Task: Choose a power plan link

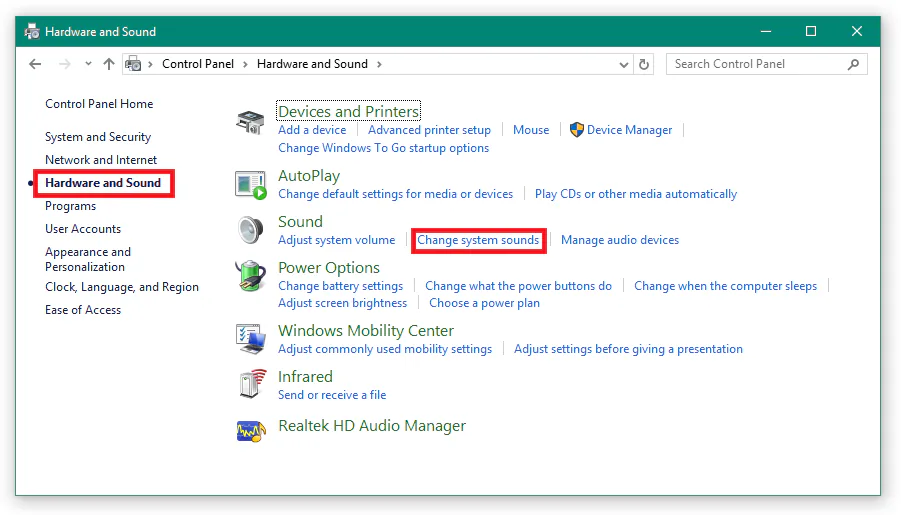Action: 484,303
